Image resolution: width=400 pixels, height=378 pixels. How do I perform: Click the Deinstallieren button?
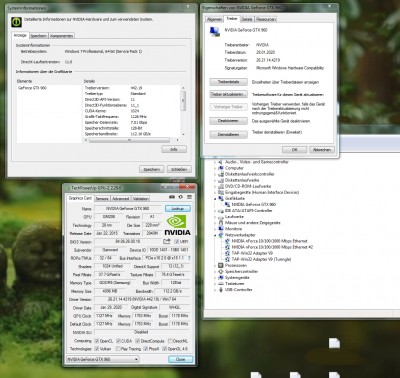click(x=228, y=134)
